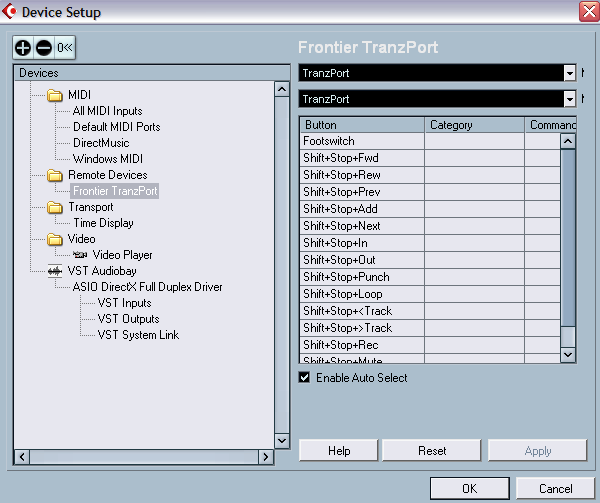This screenshot has width=600, height=503.
Task: Click the Apply button
Action: [538, 451]
